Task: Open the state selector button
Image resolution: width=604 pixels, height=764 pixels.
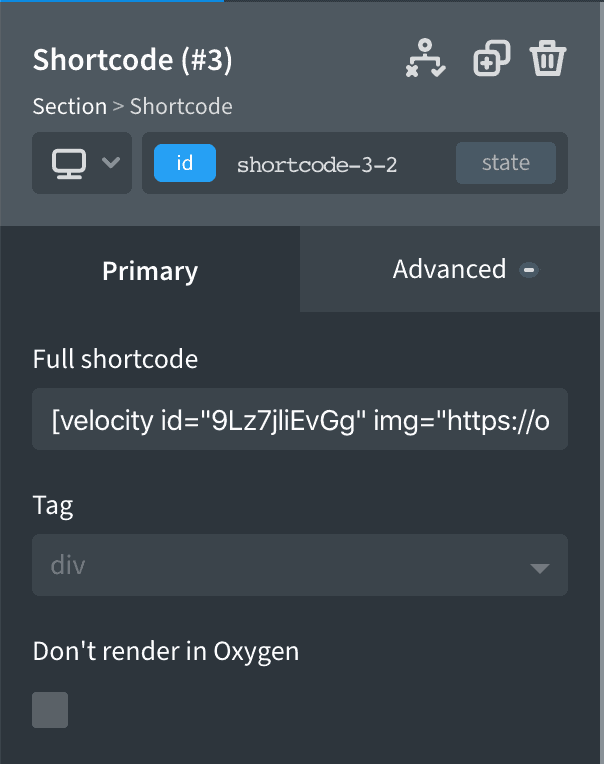Action: [505, 163]
